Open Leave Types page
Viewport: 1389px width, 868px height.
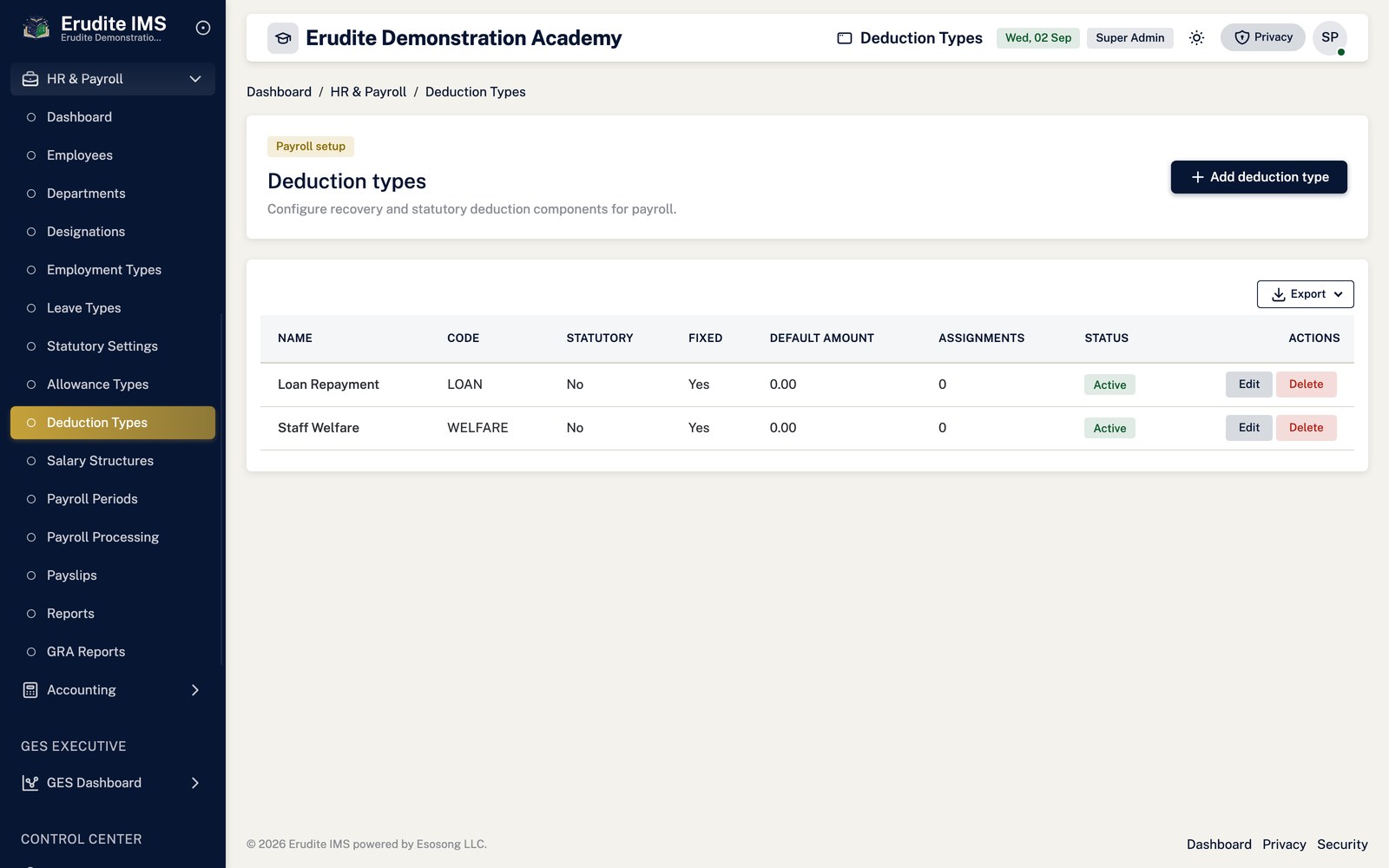pos(113,308)
